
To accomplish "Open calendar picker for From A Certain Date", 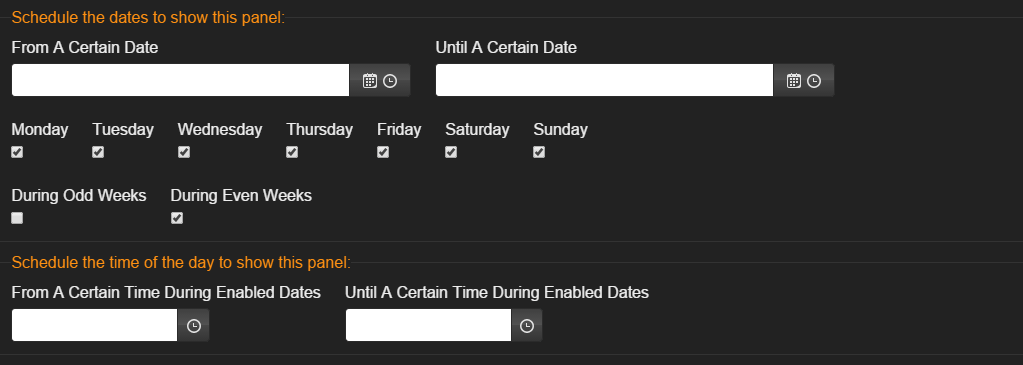I will click(x=370, y=81).
